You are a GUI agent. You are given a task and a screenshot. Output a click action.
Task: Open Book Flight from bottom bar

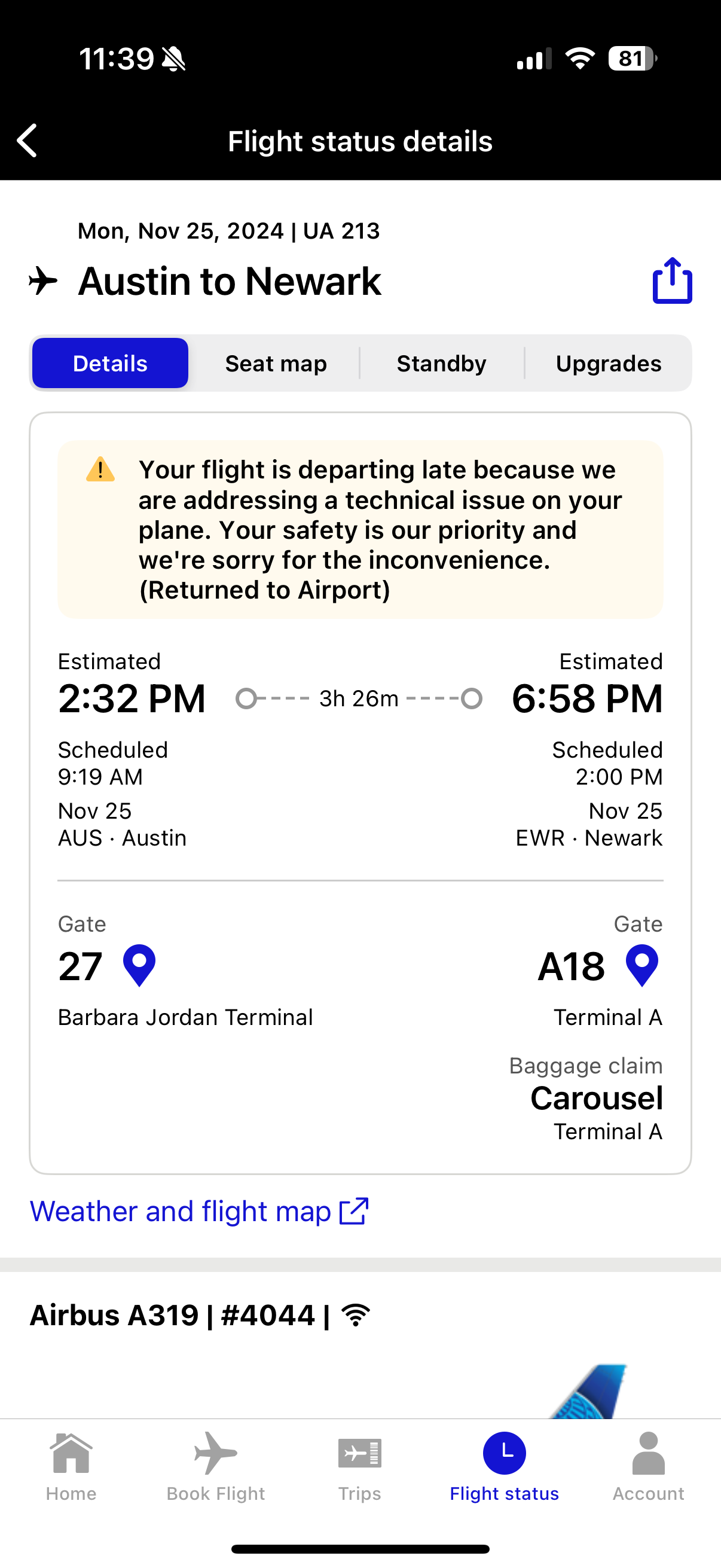215,1466
